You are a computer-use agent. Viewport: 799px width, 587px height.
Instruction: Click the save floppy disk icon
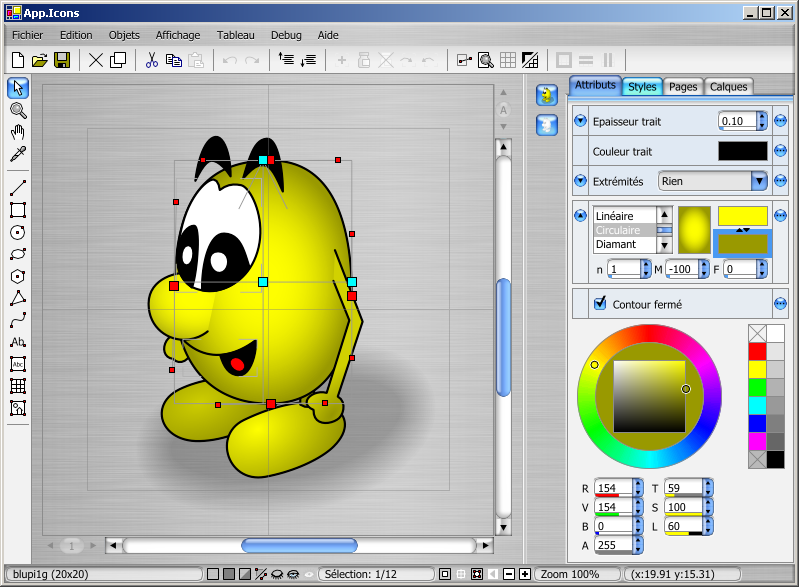point(62,60)
